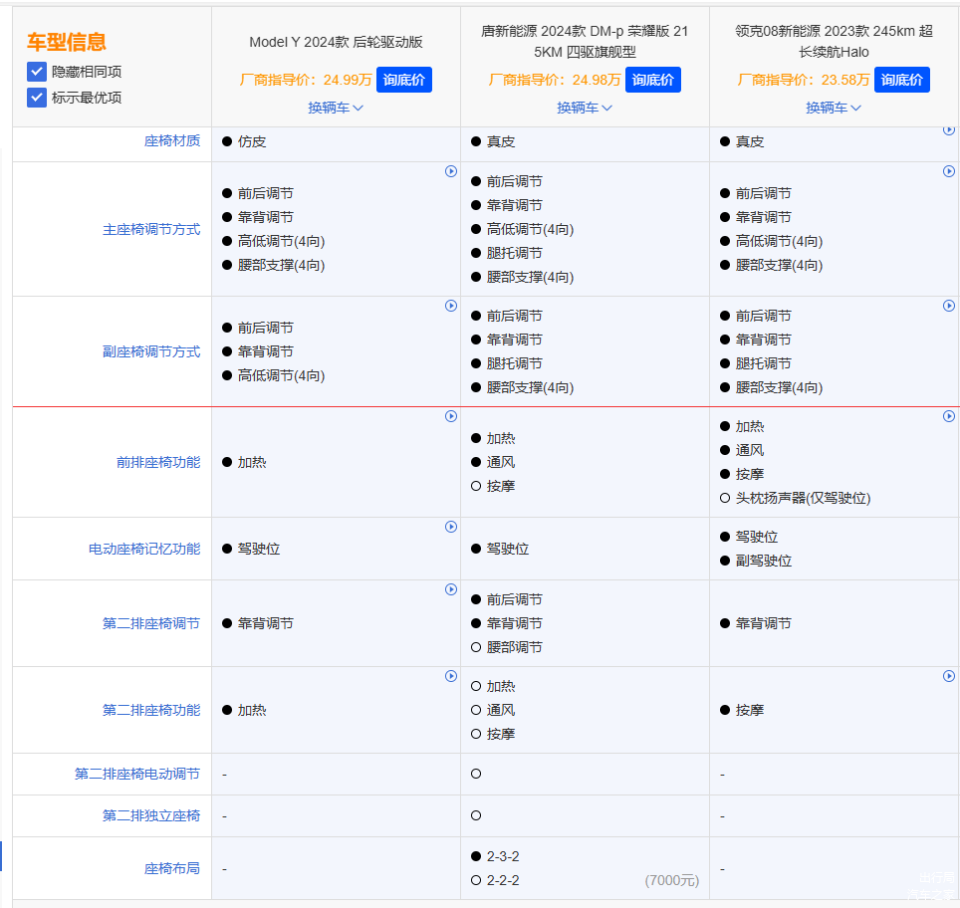Click play icon in 领克08 座椅材质 cell
This screenshot has height=908, width=960.
(949, 130)
